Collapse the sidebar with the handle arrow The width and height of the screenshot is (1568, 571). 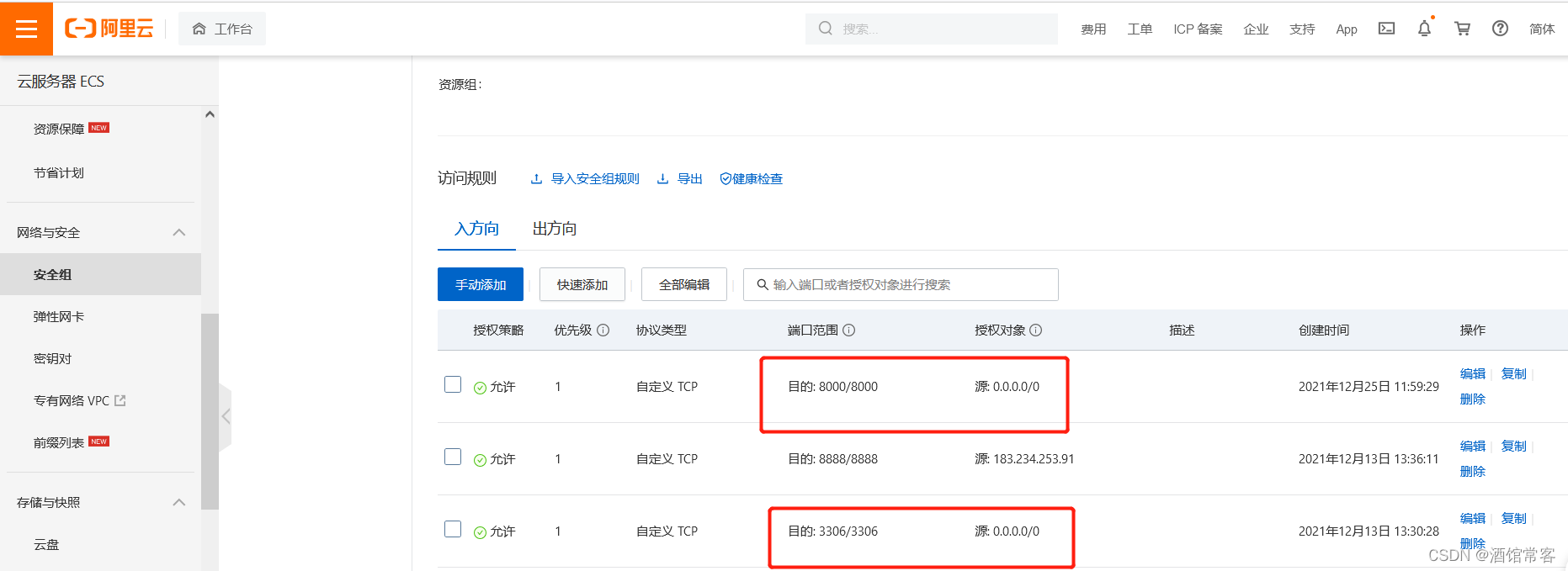click(226, 416)
